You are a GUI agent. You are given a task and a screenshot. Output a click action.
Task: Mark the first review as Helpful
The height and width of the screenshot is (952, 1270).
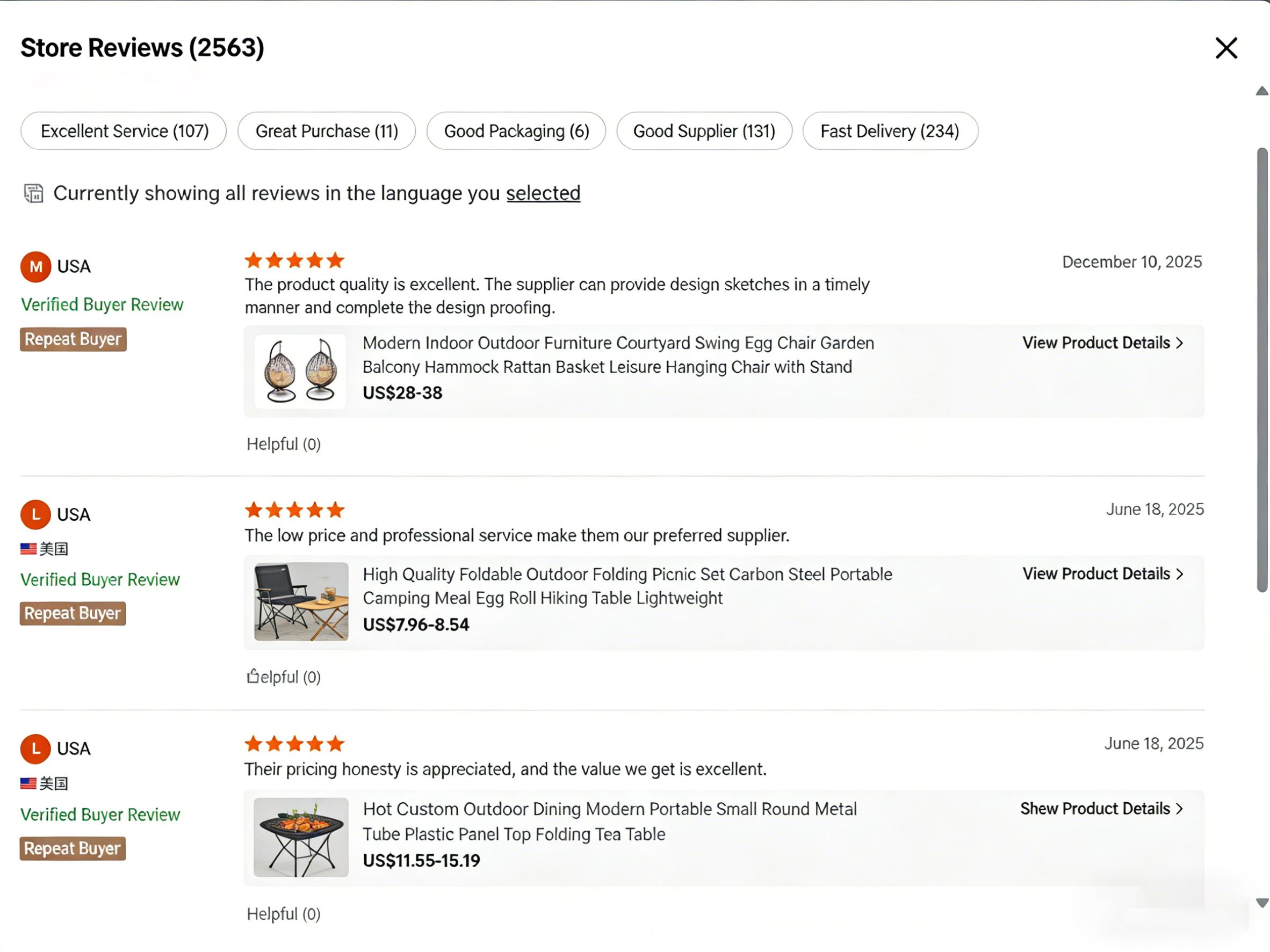pos(283,444)
